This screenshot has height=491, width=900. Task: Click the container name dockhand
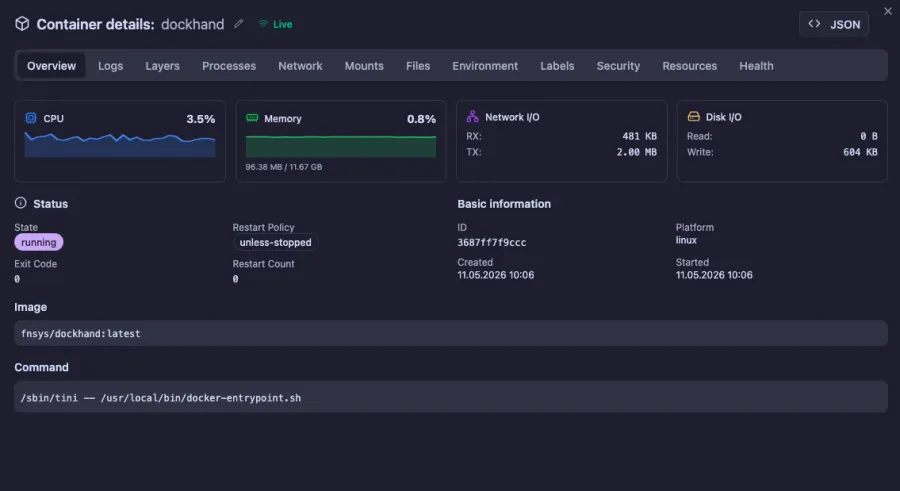point(192,24)
